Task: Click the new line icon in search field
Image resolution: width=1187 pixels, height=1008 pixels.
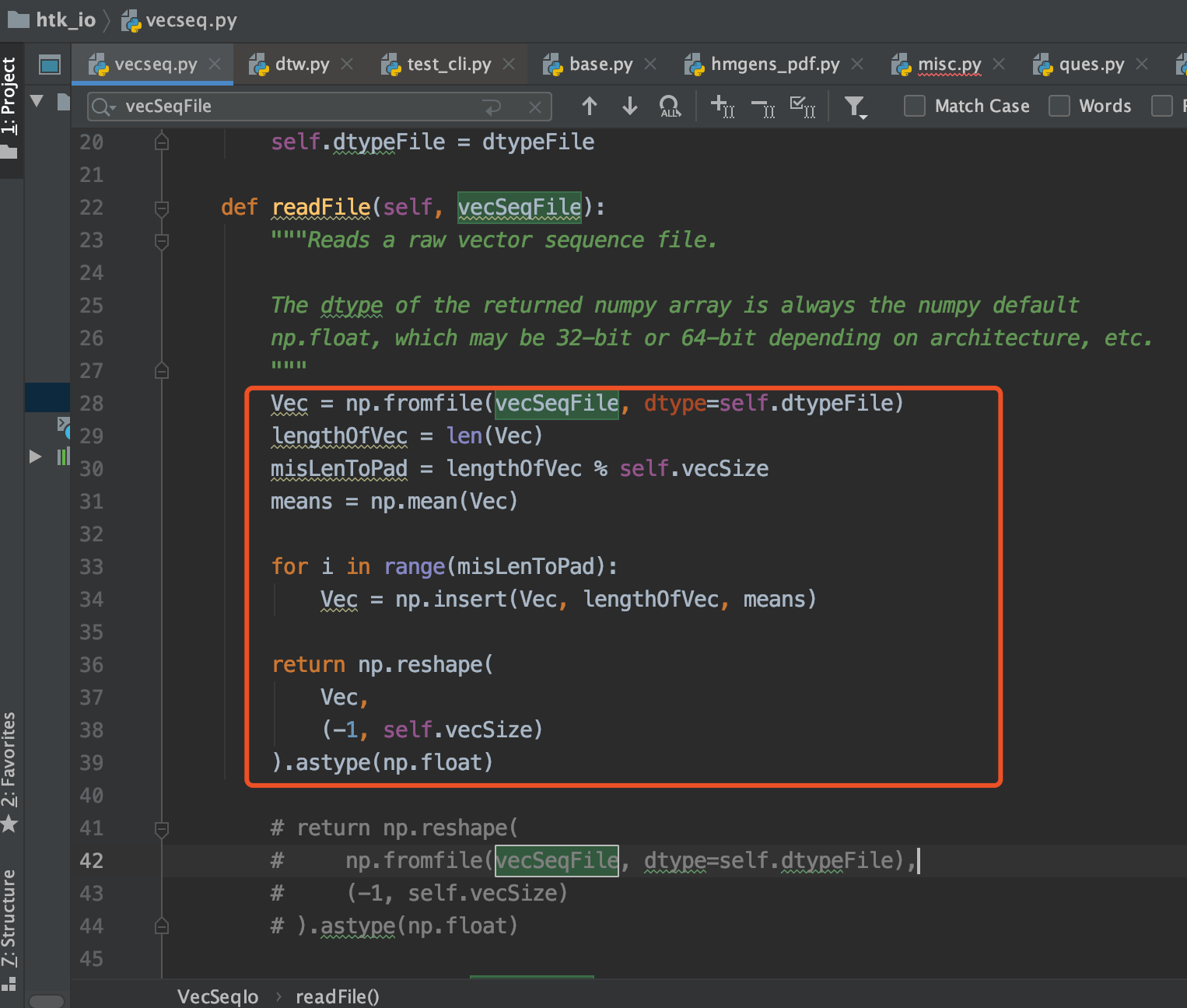Action: pos(492,107)
